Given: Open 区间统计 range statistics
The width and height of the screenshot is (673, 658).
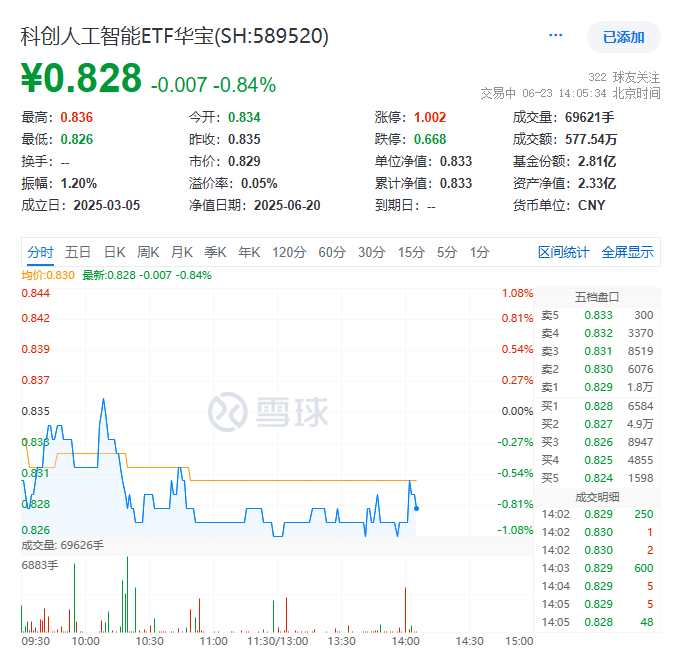Looking at the screenshot, I should click(x=564, y=252).
